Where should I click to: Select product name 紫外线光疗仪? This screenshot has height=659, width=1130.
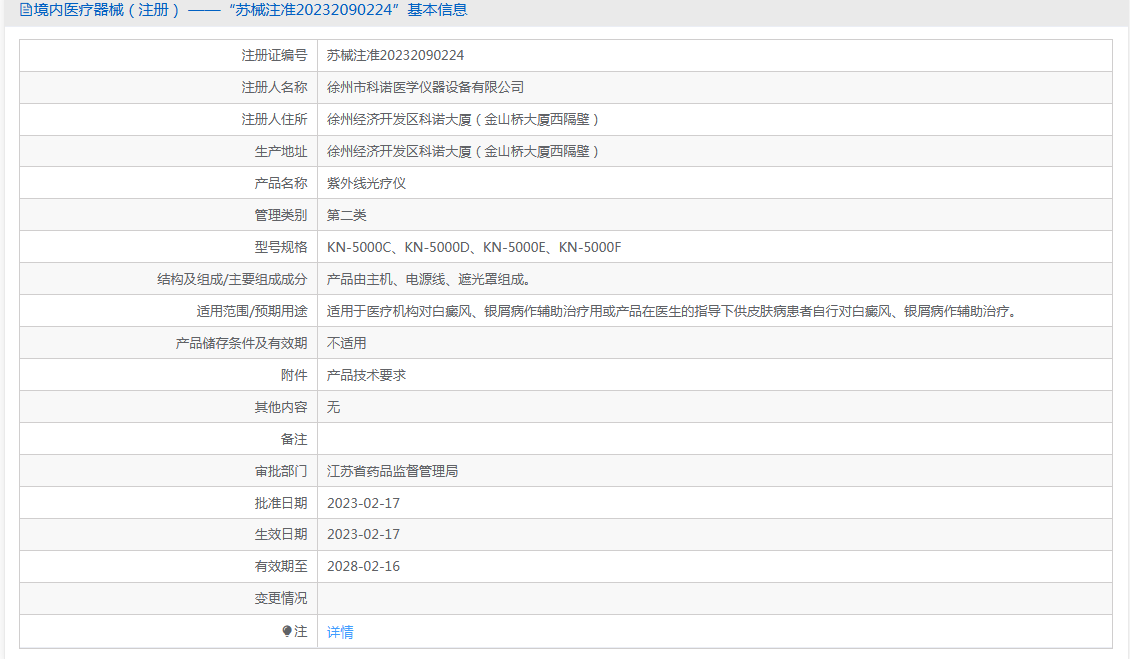(366, 183)
